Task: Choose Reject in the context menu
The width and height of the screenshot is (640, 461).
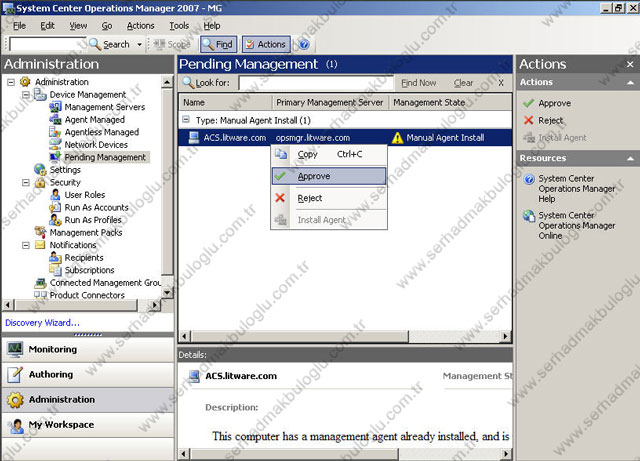Action: point(329,198)
